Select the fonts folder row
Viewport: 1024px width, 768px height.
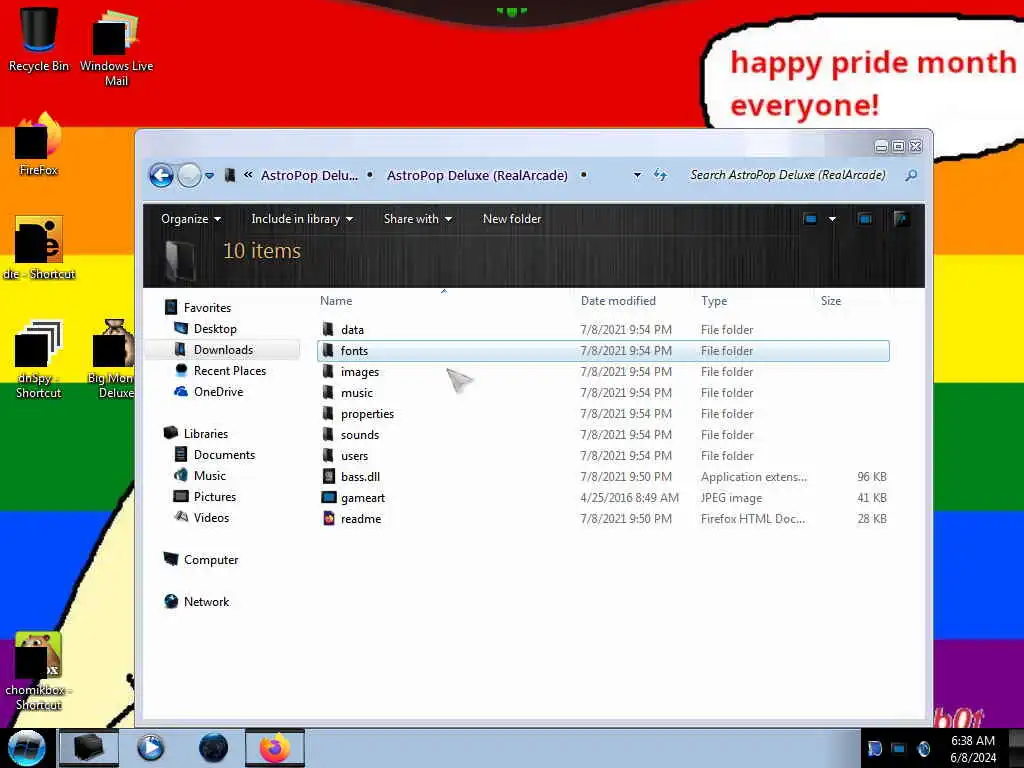(603, 351)
